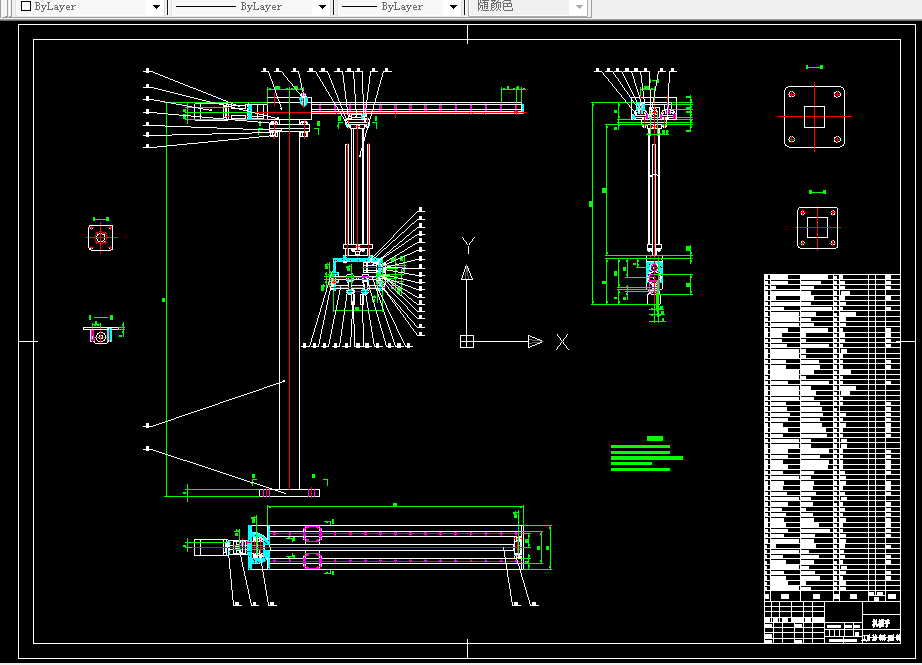The image size is (922, 665).
Task: Select the upper magenta slot in the bottom plan view
Action: (312, 534)
